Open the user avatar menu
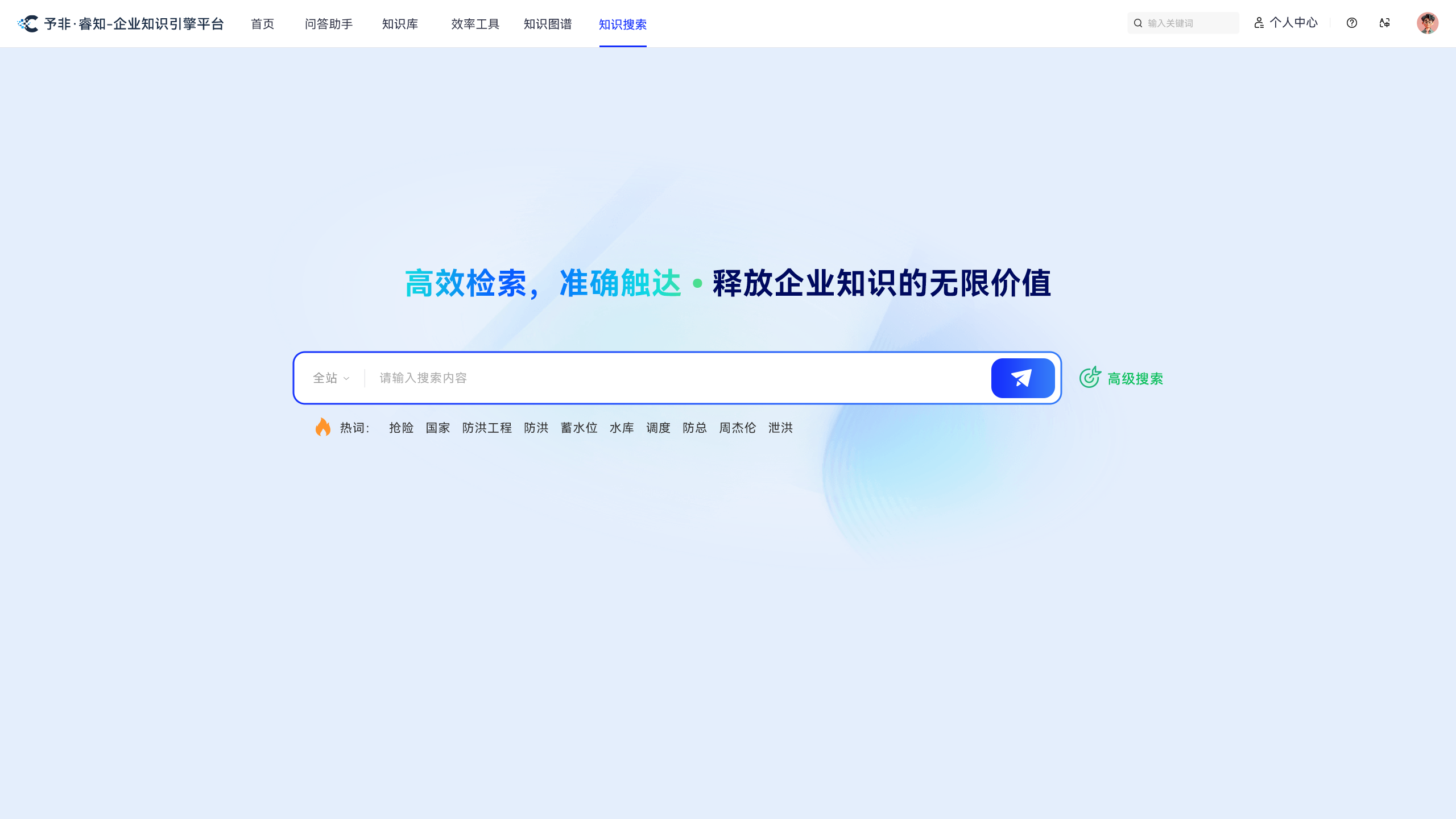Screen dimensions: 1456x819 tap(1427, 23)
